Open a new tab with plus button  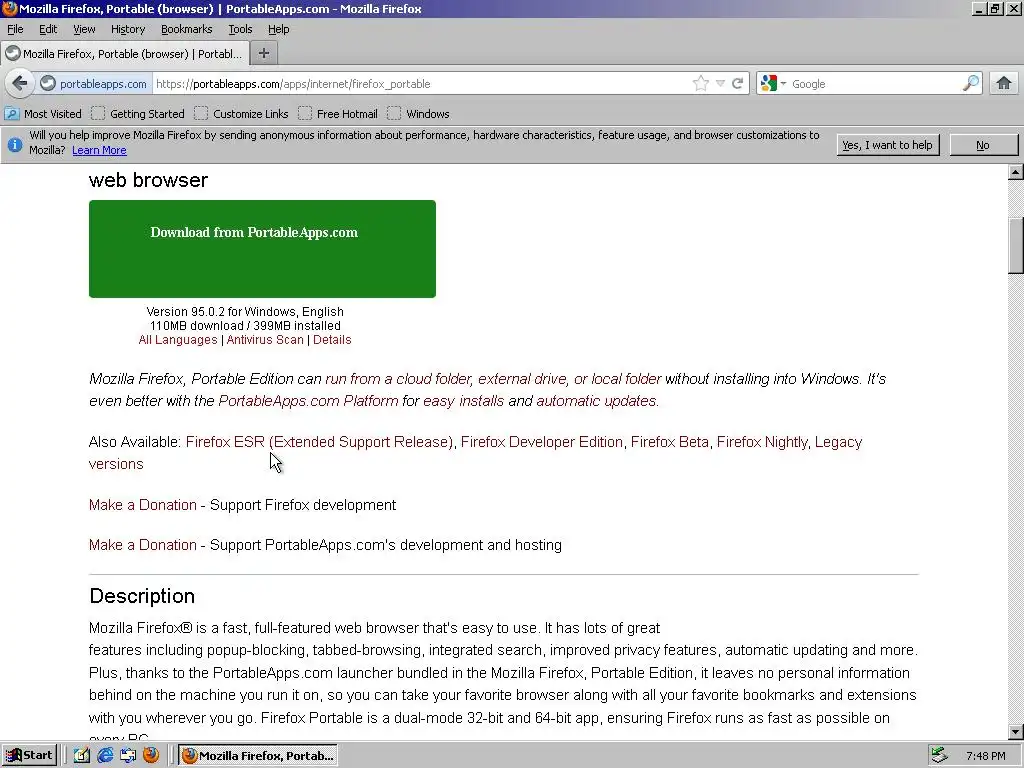click(x=264, y=54)
